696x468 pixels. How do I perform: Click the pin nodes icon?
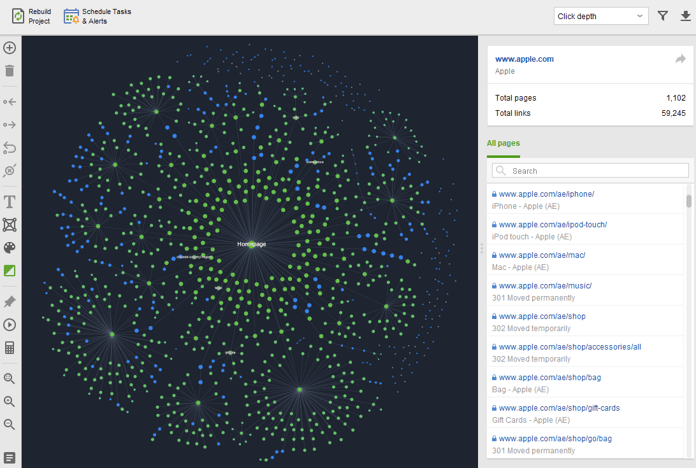(x=9, y=302)
